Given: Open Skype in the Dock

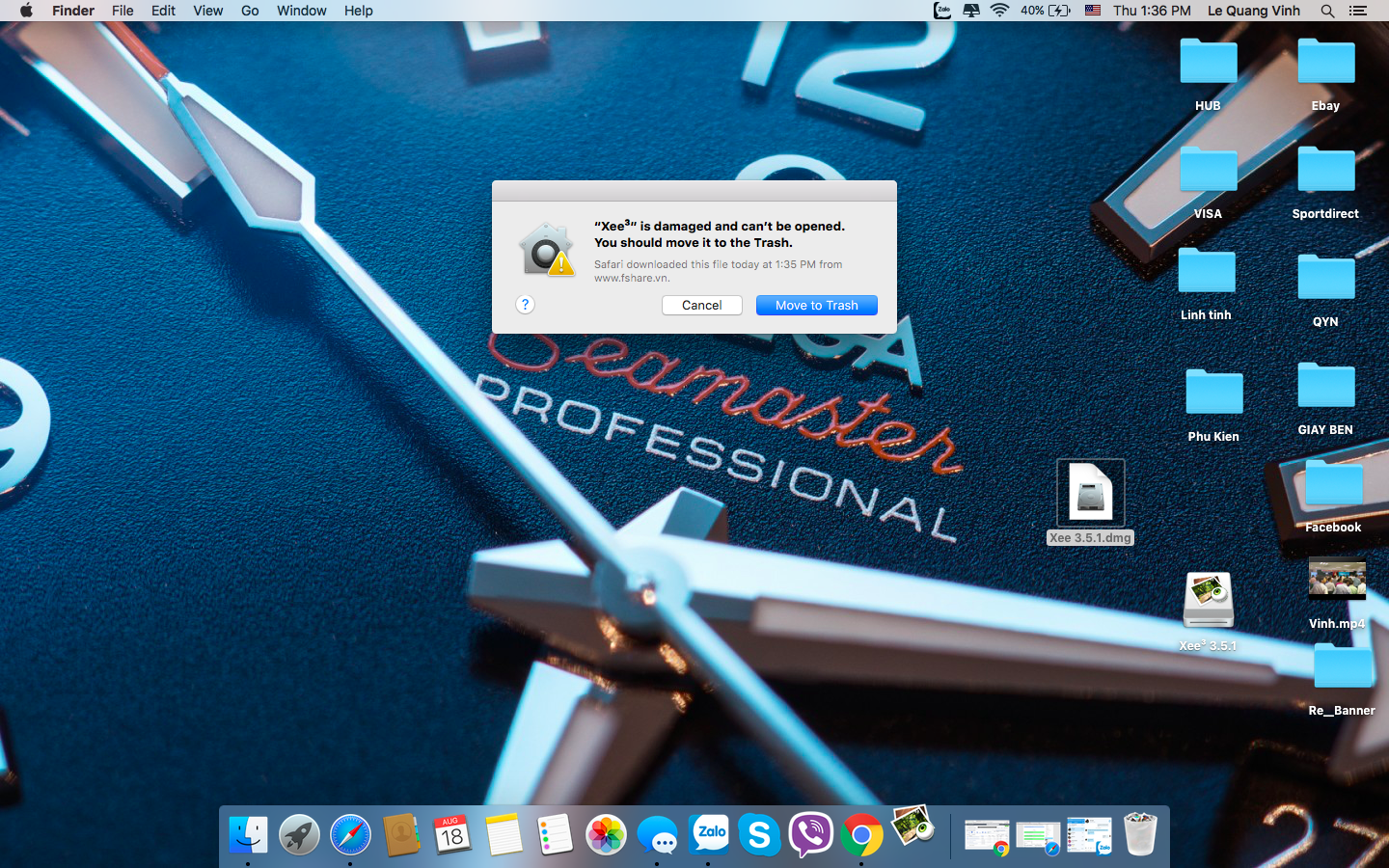Looking at the screenshot, I should pyautogui.click(x=759, y=835).
